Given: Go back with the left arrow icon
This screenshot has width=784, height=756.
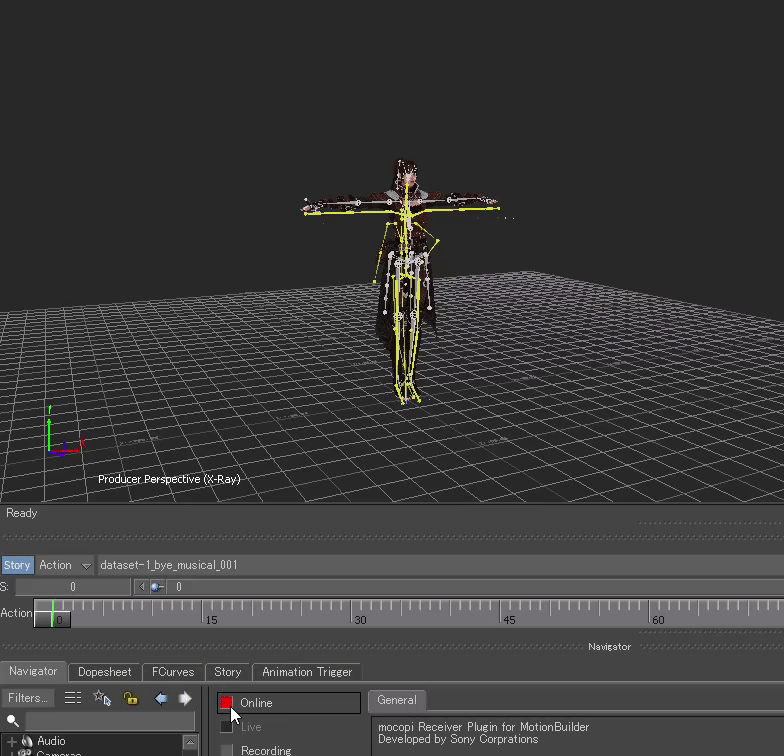Looking at the screenshot, I should coord(161,698).
